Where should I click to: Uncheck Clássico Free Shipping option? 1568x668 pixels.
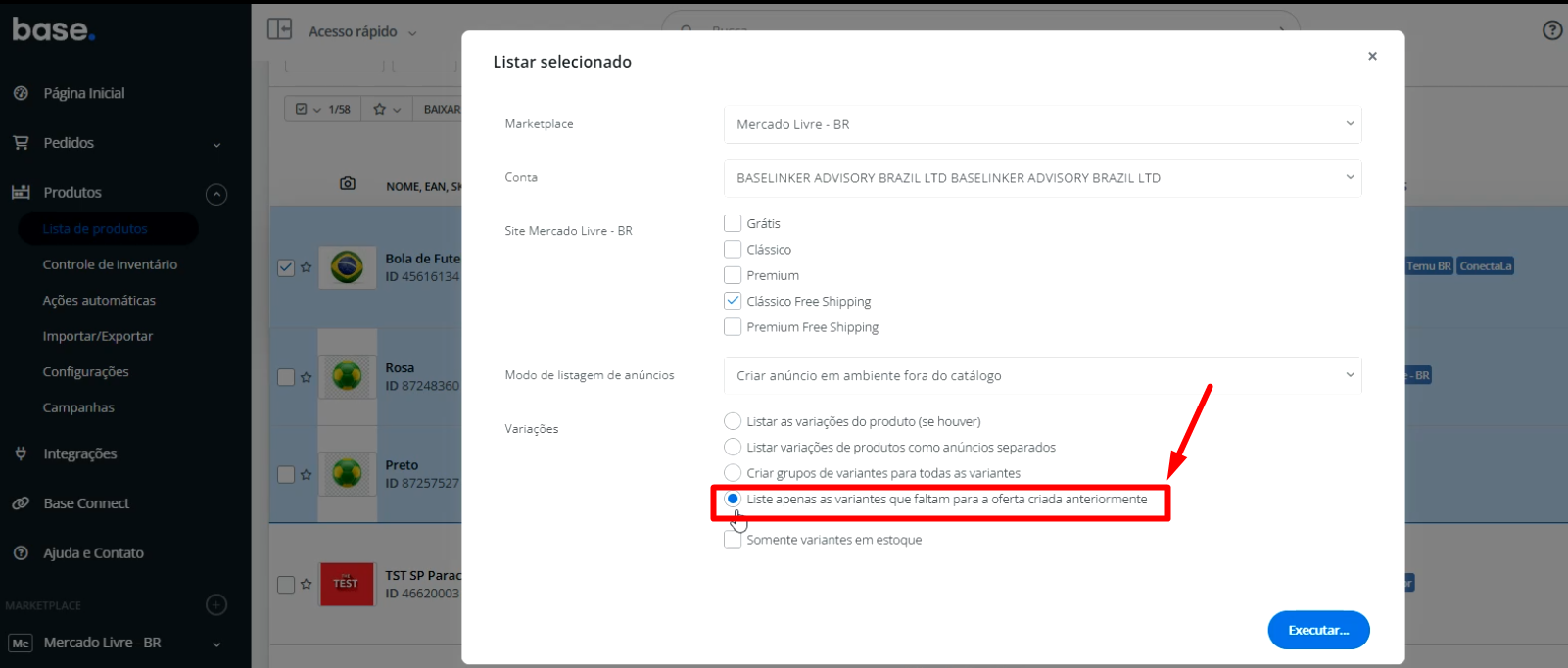point(733,301)
